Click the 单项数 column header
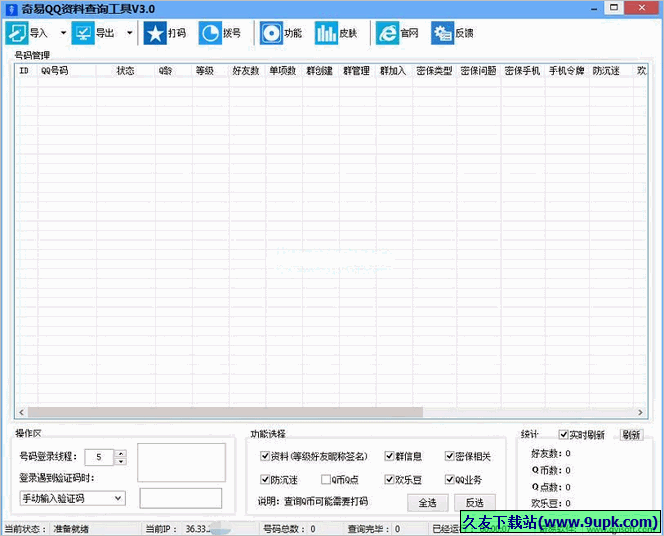 coord(282,71)
